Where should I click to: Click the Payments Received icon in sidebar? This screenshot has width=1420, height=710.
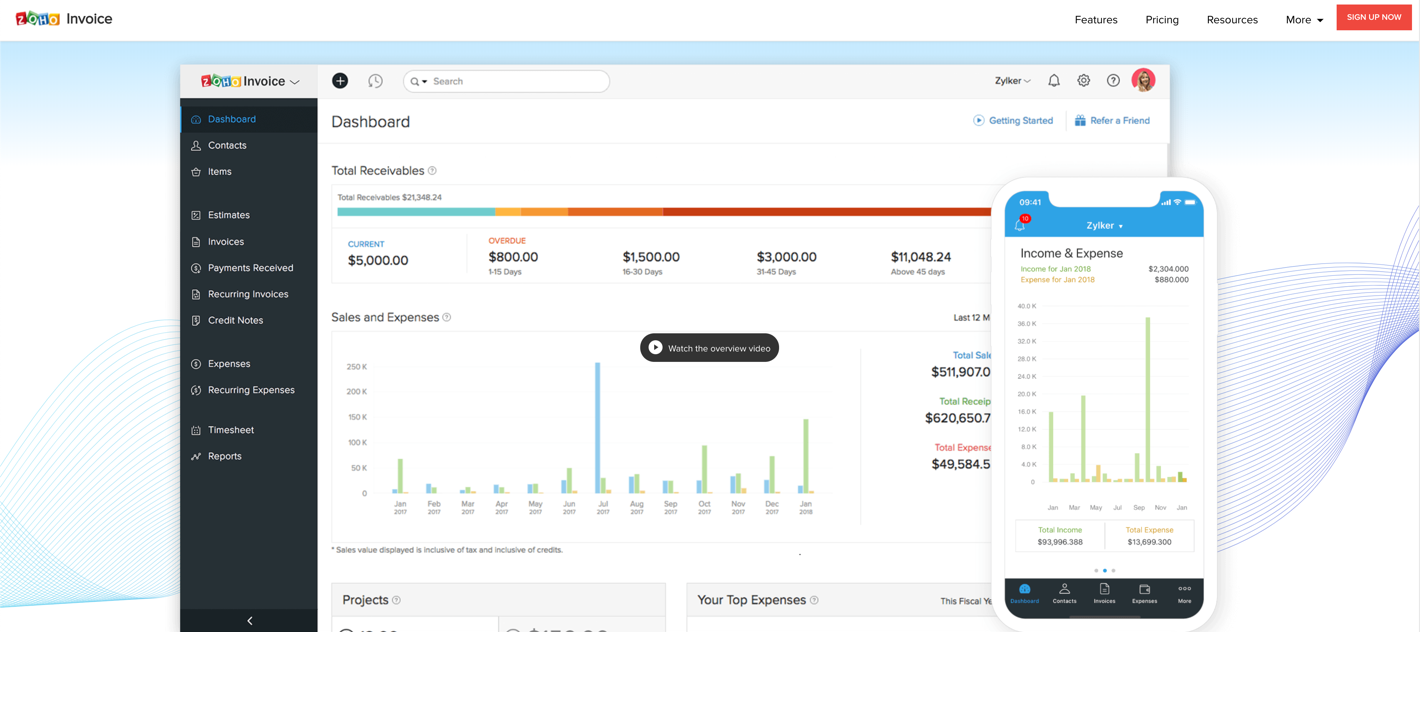click(x=196, y=268)
